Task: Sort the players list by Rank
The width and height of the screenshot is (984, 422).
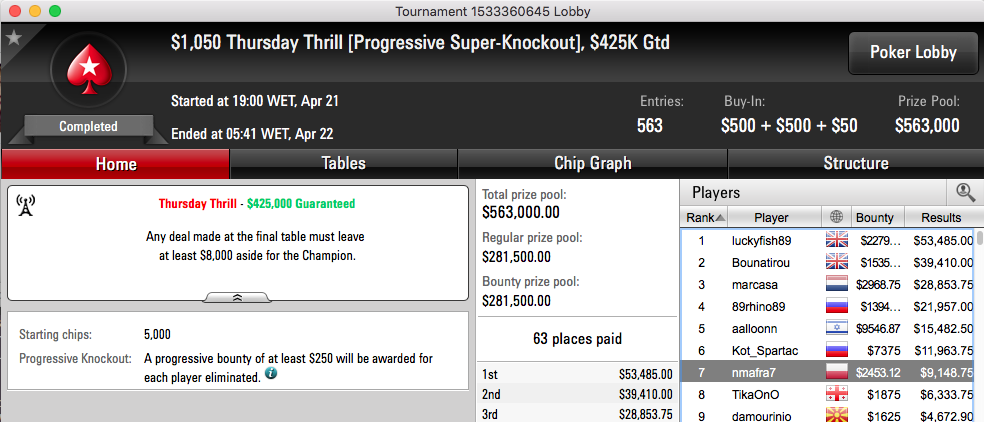Action: pos(705,217)
